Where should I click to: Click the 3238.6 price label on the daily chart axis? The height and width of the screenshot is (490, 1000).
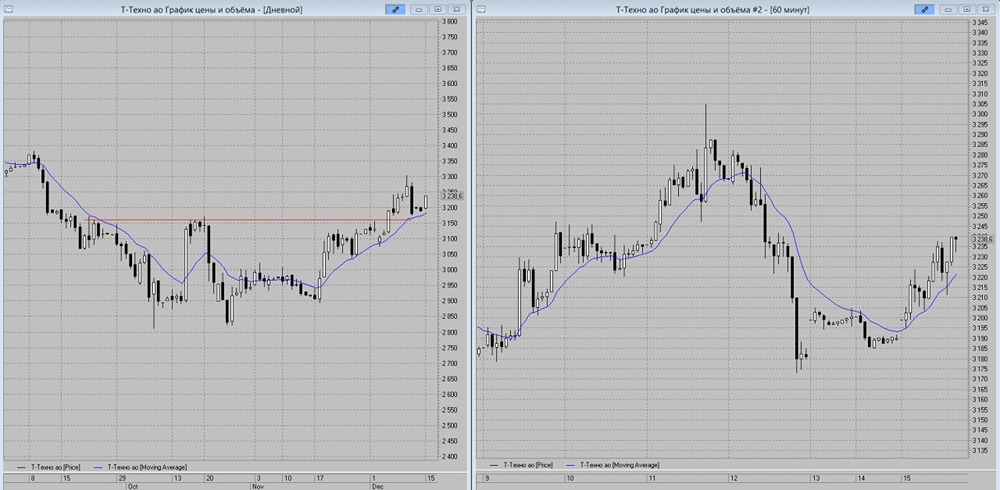[x=454, y=196]
